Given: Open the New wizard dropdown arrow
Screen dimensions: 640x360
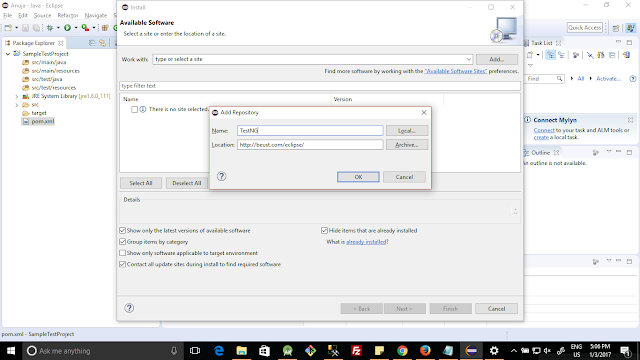Looking at the screenshot, I should click(x=16, y=28).
